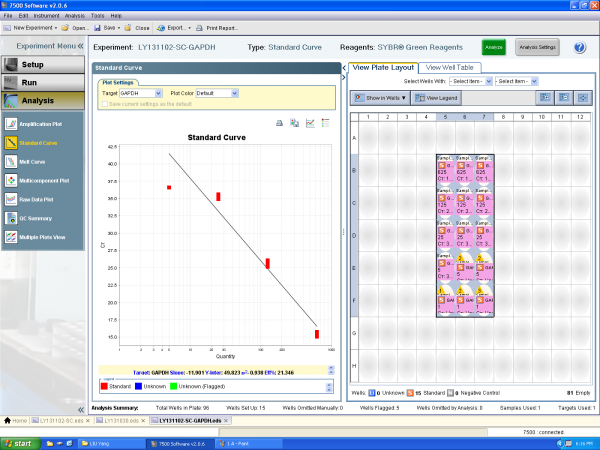Click the View Legend button

(x=436, y=98)
